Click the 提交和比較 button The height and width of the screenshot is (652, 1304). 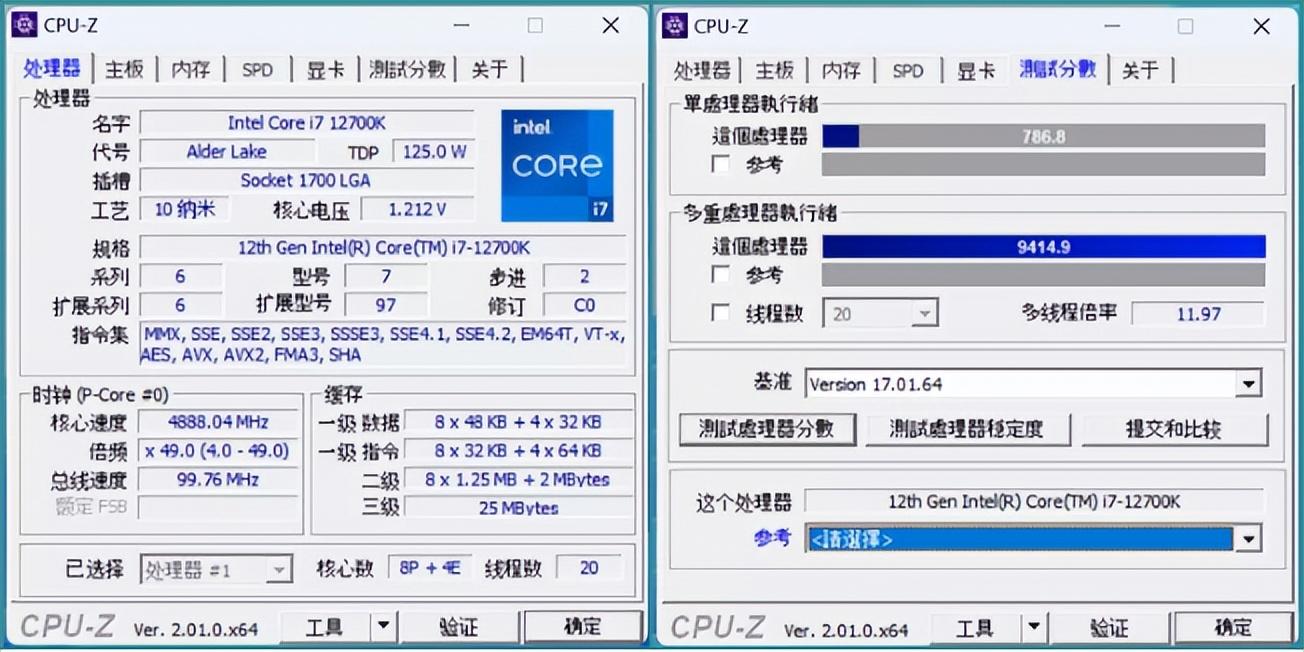(x=1175, y=428)
